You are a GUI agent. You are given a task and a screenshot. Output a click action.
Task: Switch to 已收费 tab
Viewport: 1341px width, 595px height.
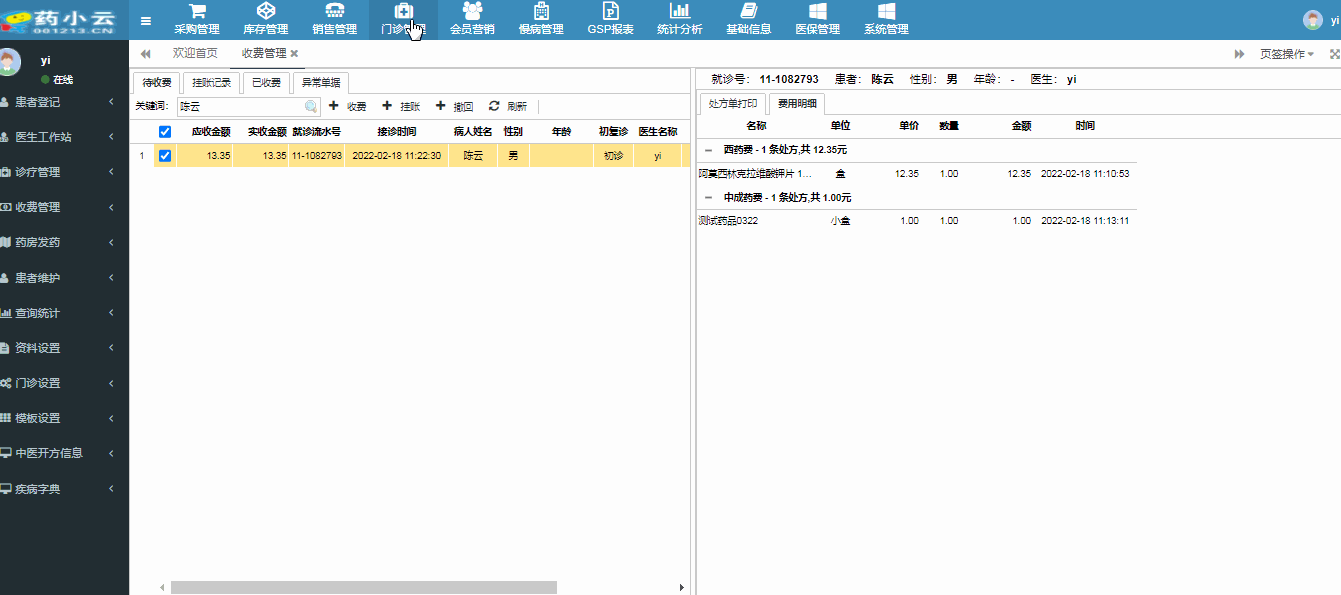pos(266,83)
